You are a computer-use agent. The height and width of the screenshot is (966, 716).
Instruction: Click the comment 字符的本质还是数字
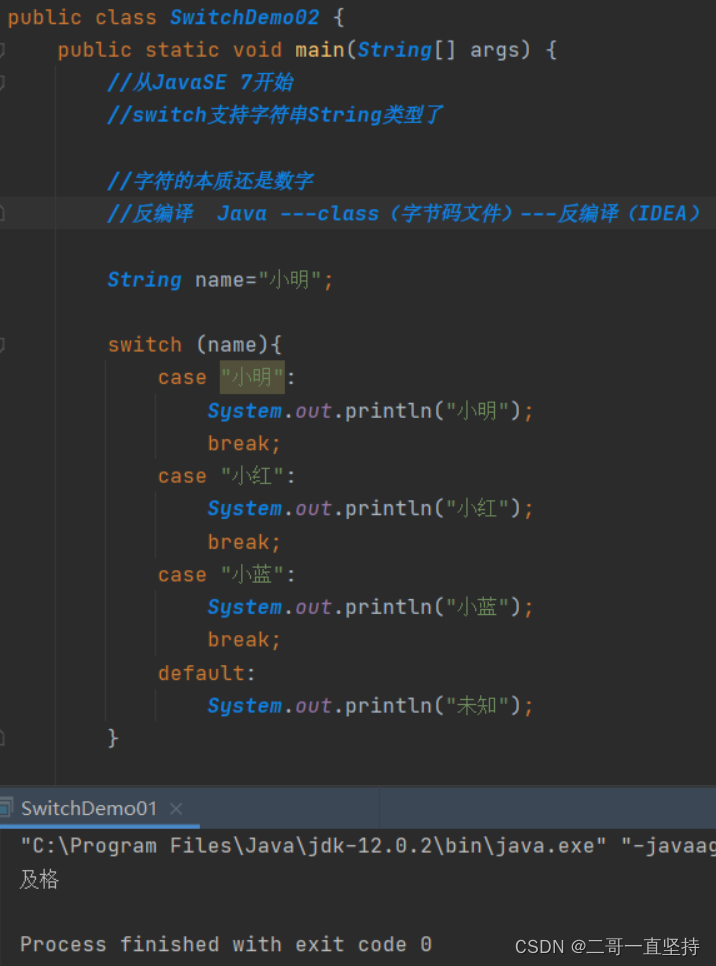tap(211, 181)
